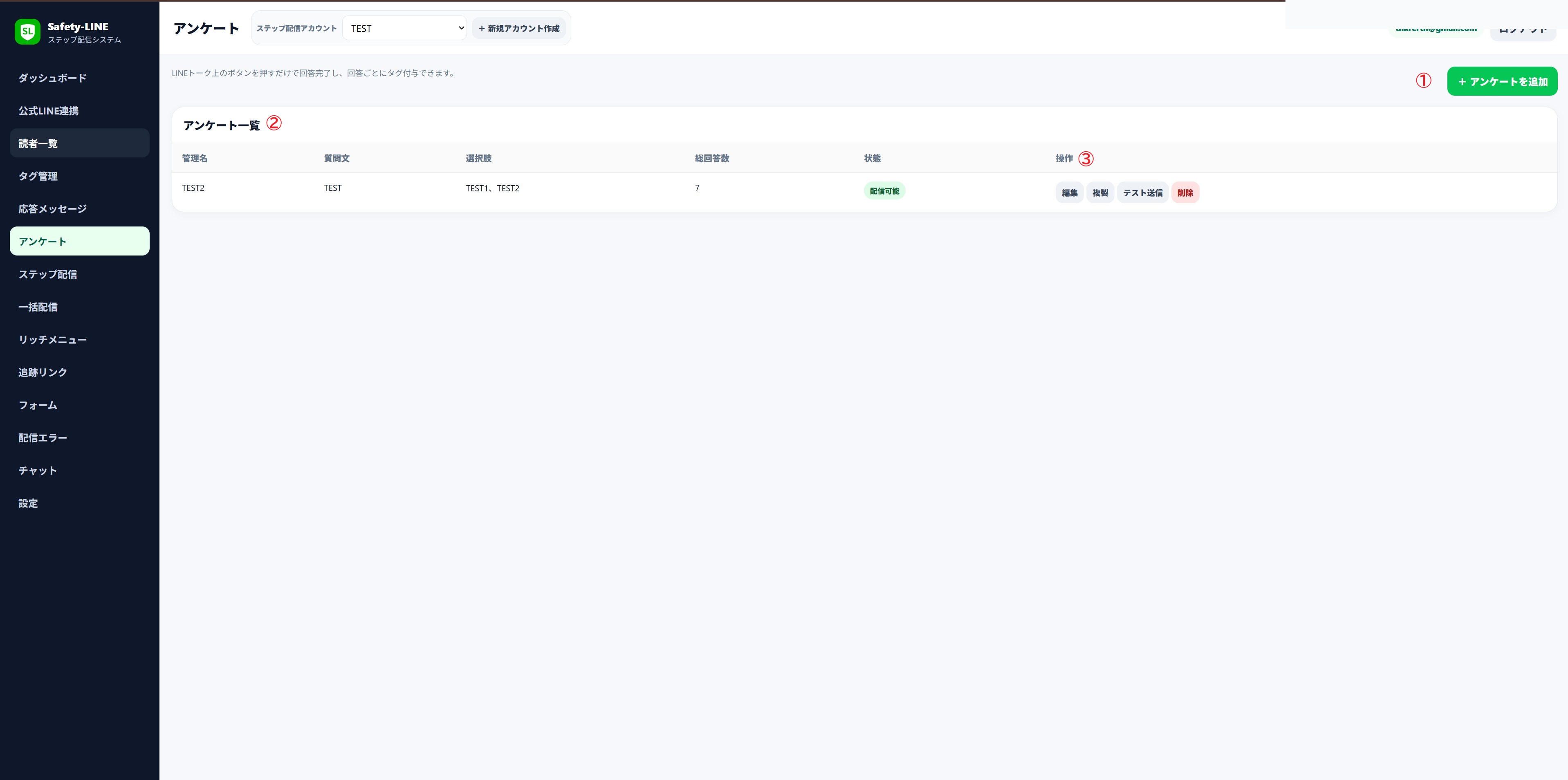Viewport: 1568px width, 780px height.
Task: Click テスト送信 for the TEST2 survey
Action: click(x=1142, y=192)
